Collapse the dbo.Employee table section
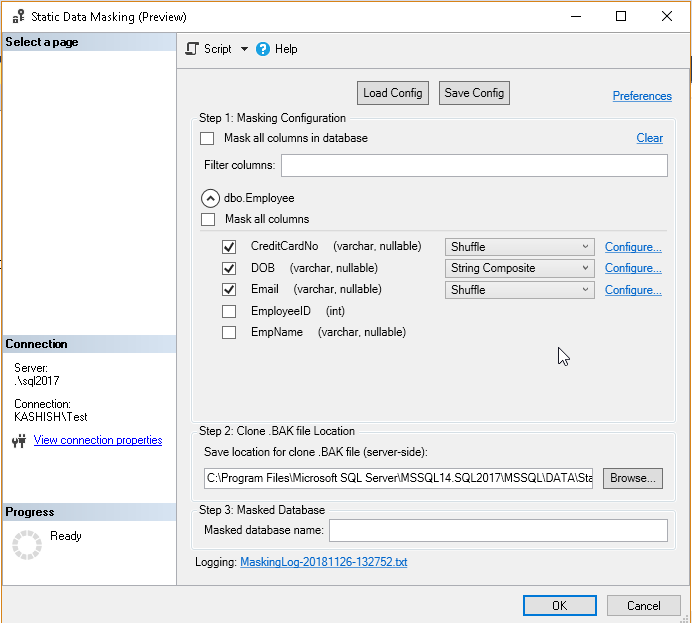Image resolution: width=692 pixels, height=623 pixels. (210, 198)
